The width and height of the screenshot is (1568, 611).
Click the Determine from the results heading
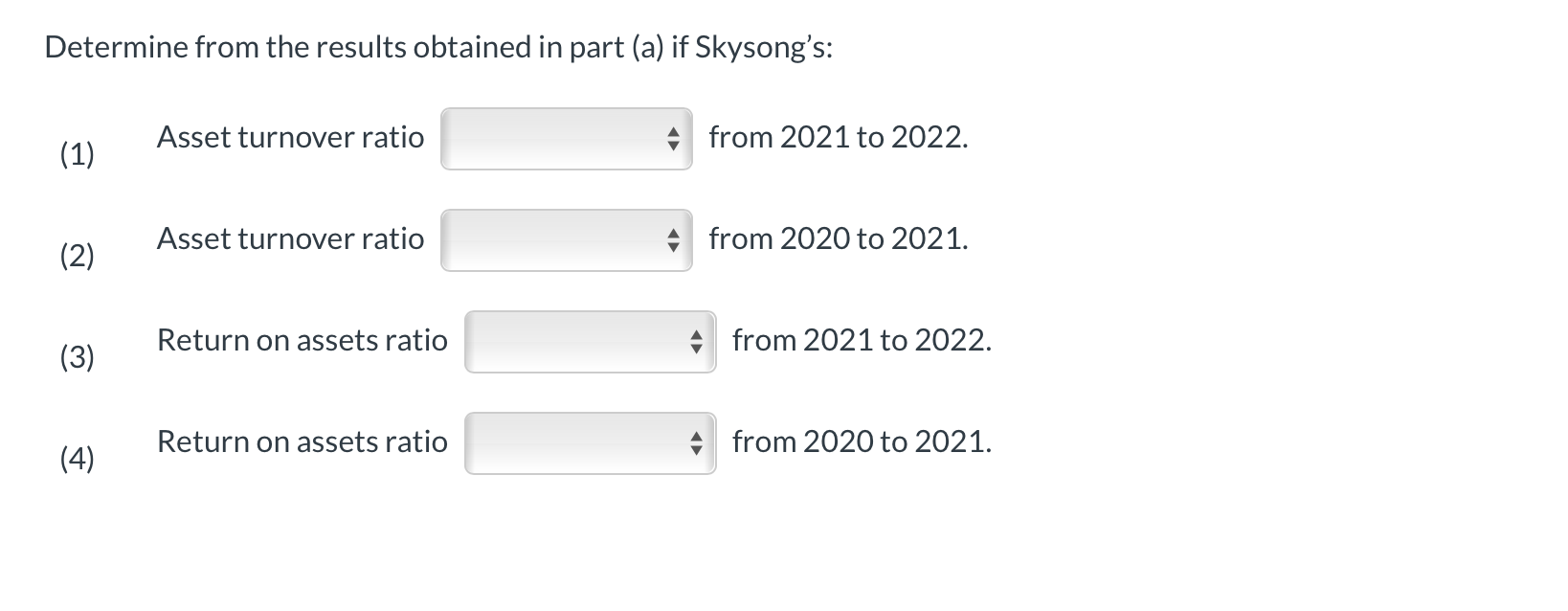pyautogui.click(x=438, y=46)
